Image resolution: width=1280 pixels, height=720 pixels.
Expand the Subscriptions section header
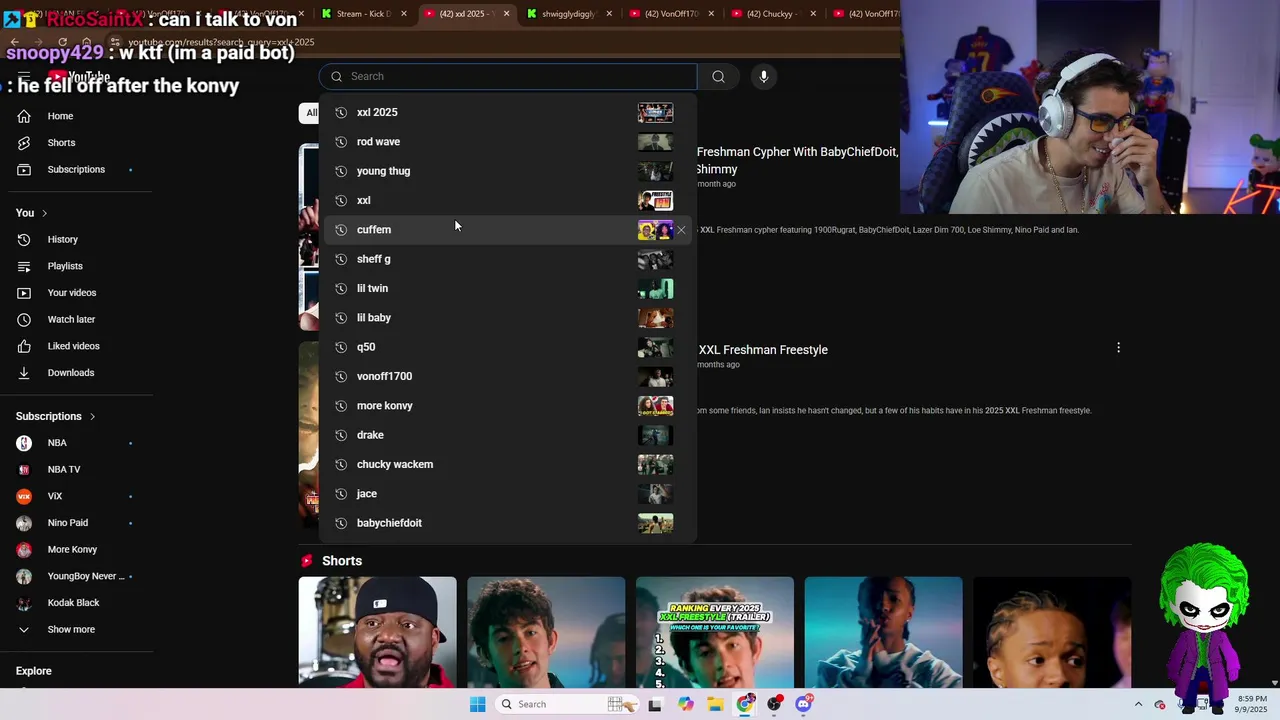(56, 416)
